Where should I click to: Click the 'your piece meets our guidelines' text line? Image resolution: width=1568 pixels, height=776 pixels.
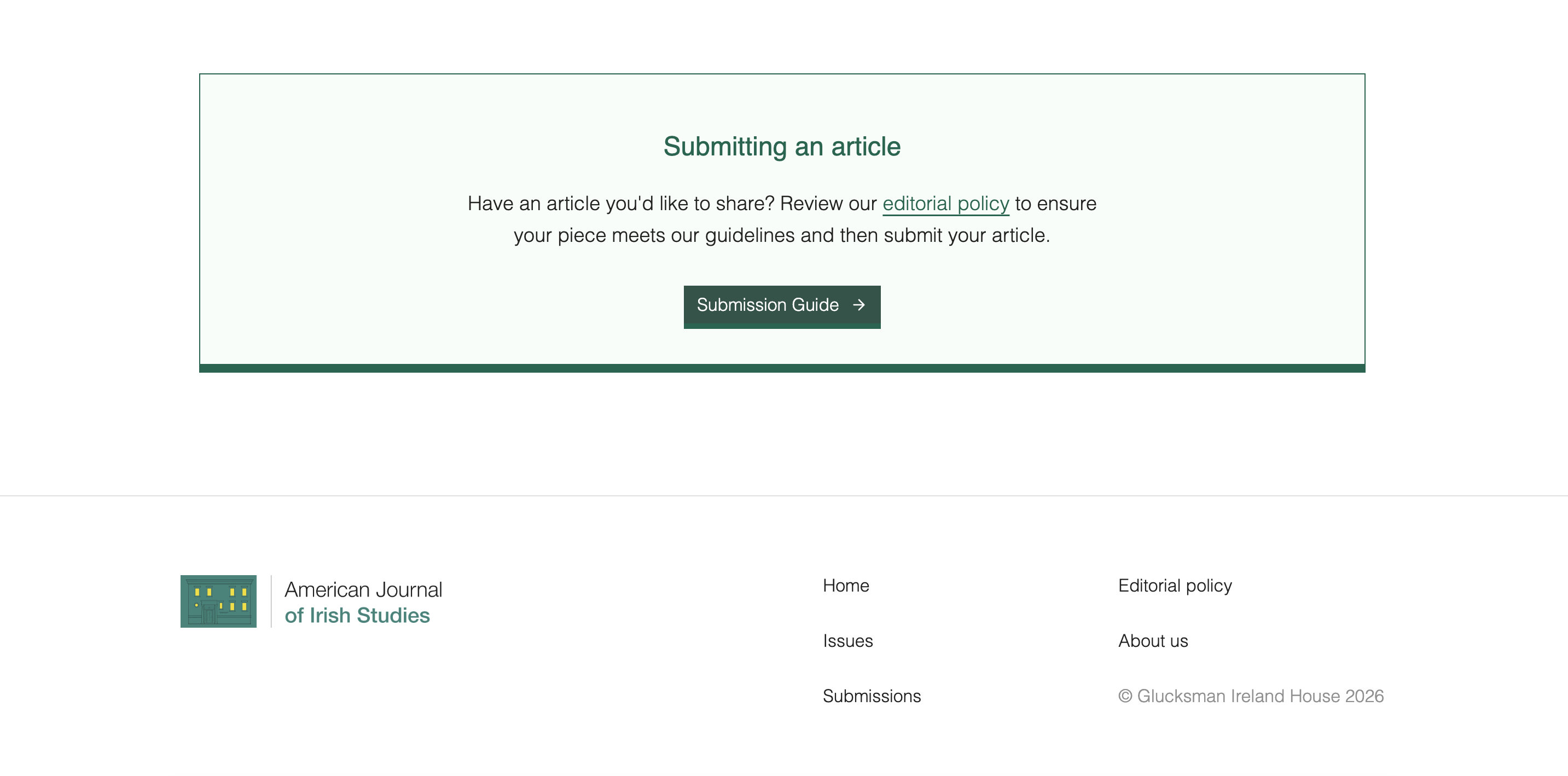[782, 235]
